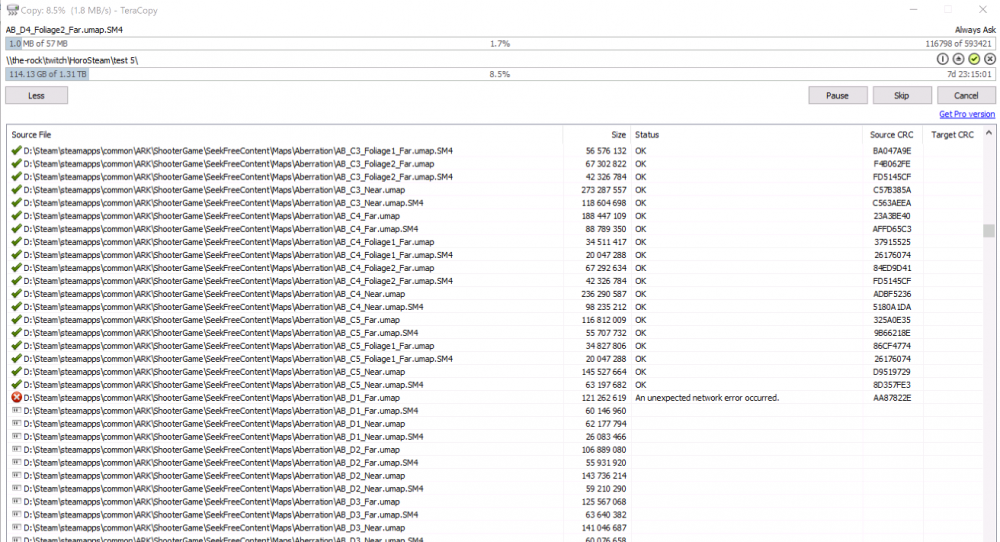Click the source CRC value 8D357FE3
1000x542 pixels.
tap(892, 385)
